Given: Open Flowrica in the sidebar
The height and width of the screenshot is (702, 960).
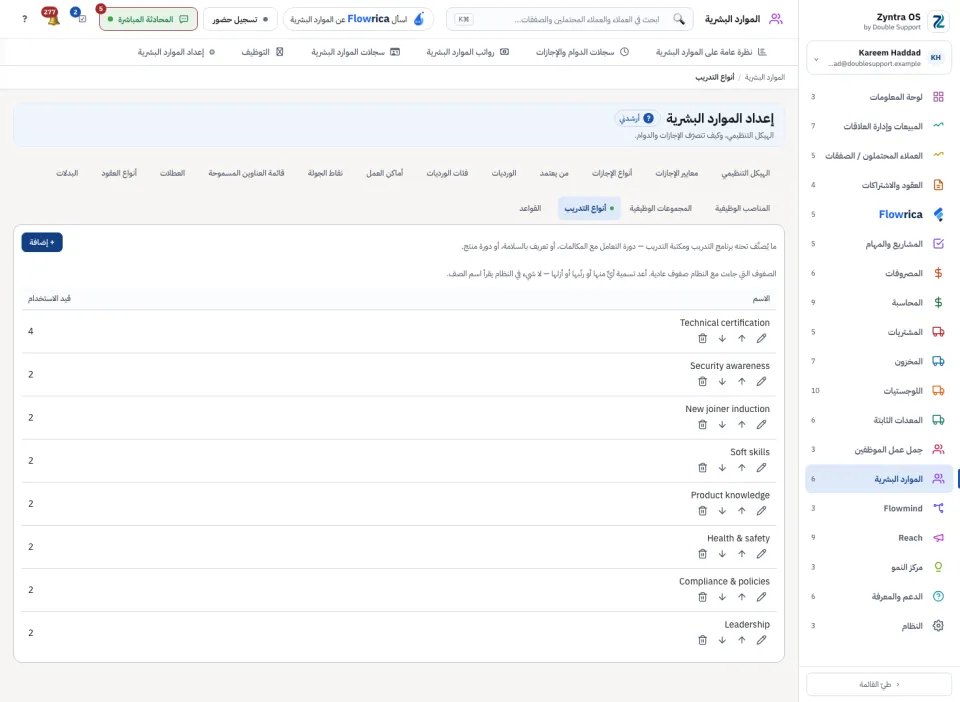Looking at the screenshot, I should point(878,214).
